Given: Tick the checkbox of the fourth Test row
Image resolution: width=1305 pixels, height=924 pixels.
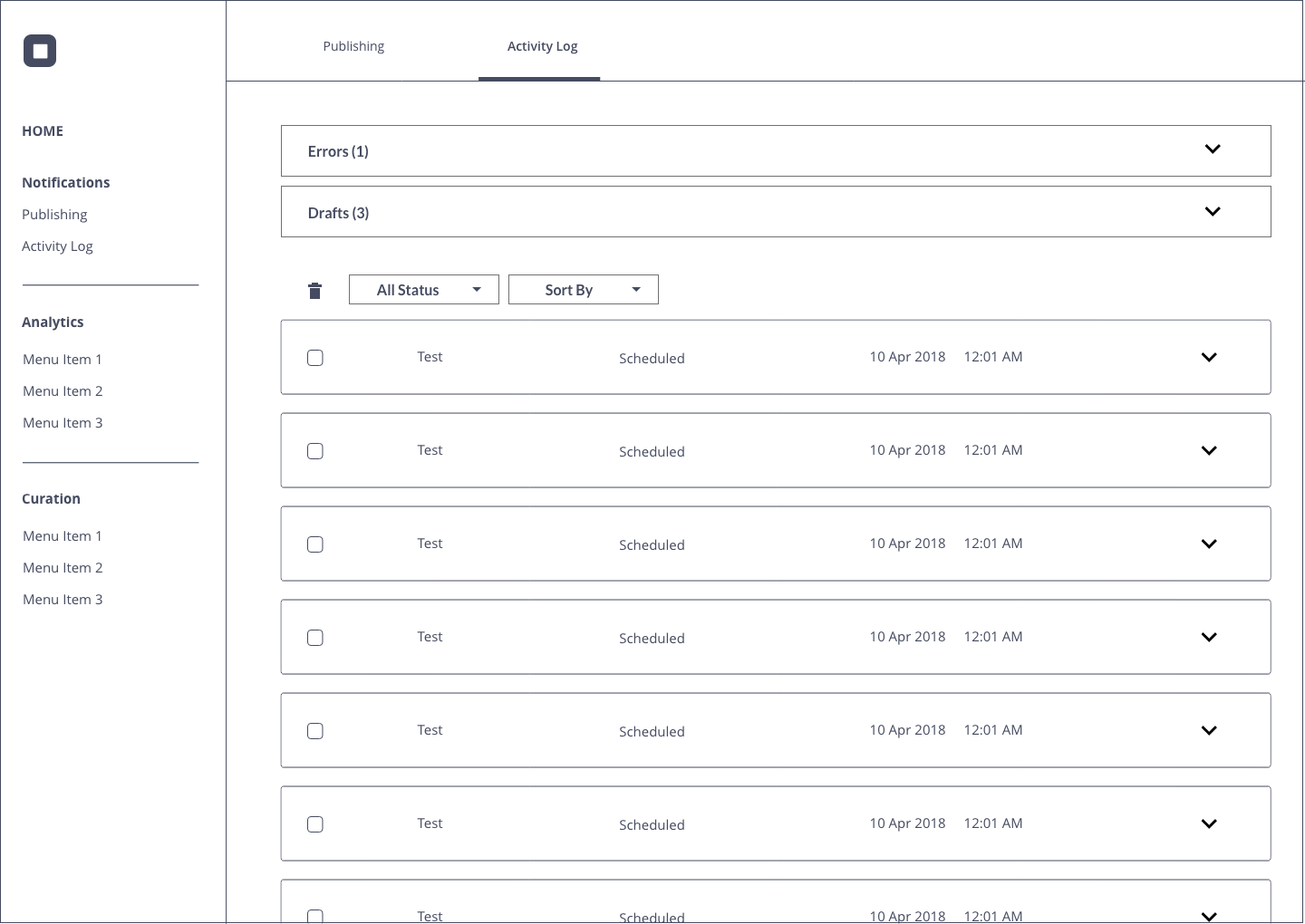Looking at the screenshot, I should 315,638.
